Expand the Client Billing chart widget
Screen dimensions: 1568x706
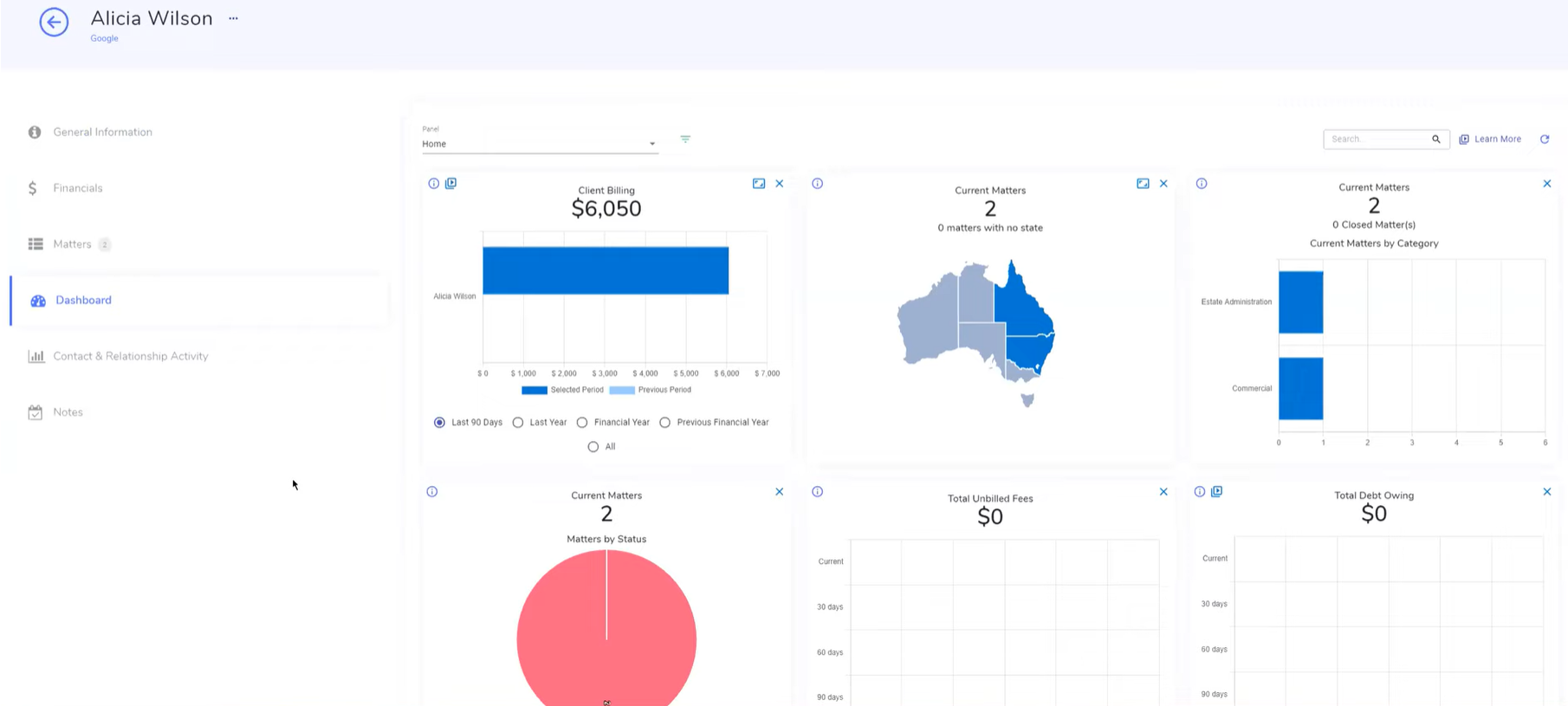[759, 184]
